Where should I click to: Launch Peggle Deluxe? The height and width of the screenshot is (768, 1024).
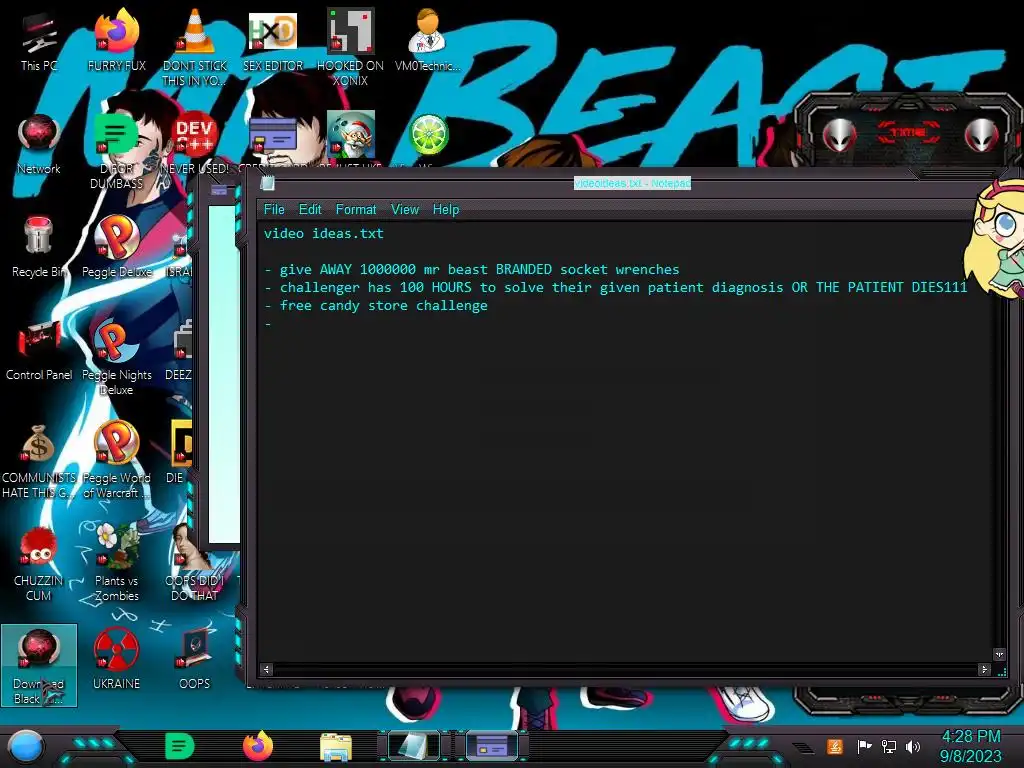pyautogui.click(x=116, y=247)
